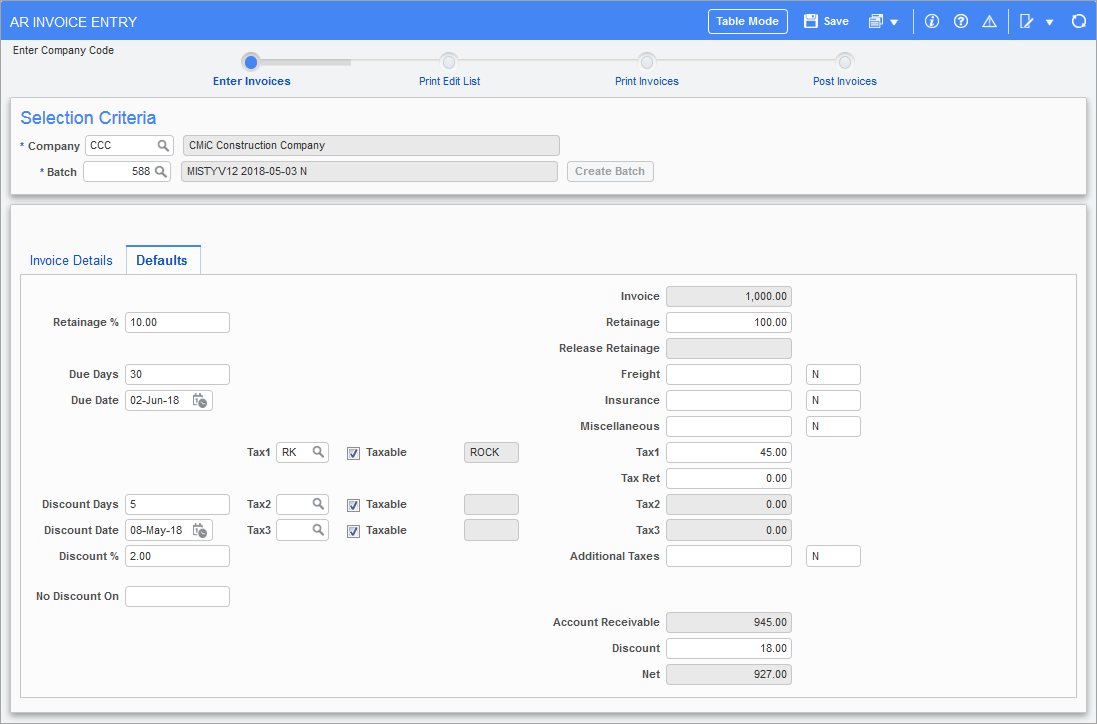Click the Post Invoices progress circle
The image size is (1097, 724).
(x=845, y=62)
